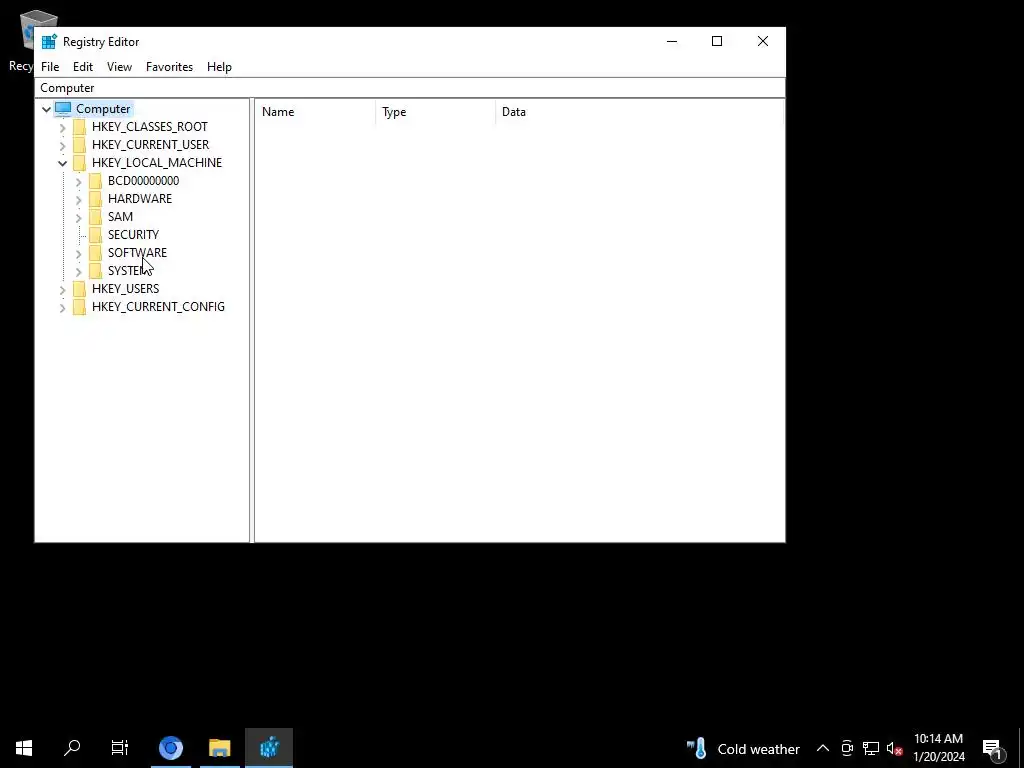The height and width of the screenshot is (768, 1024).
Task: Collapse the Computer root node
Action: (46, 109)
